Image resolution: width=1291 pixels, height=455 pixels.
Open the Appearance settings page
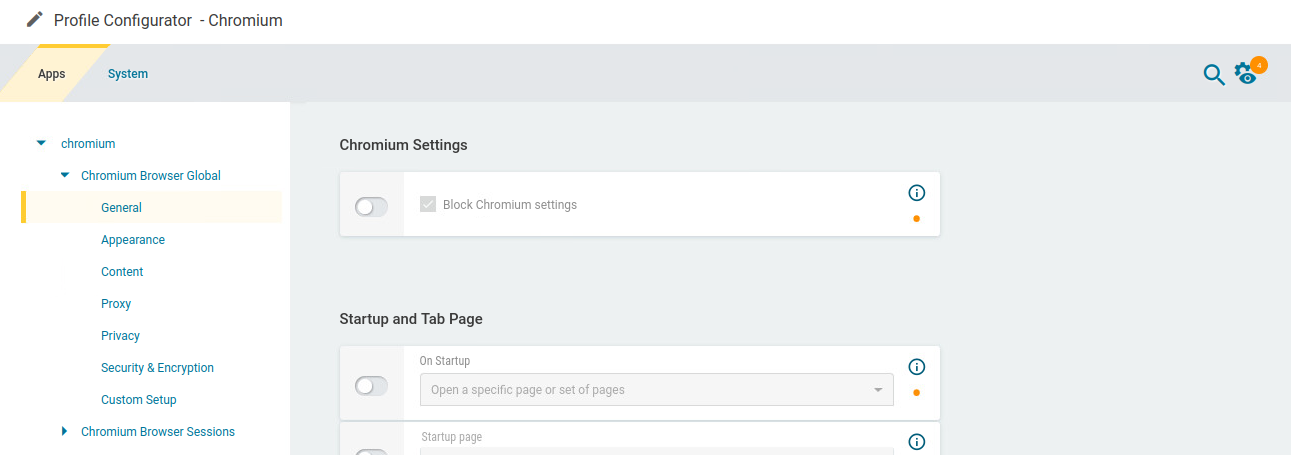pyautogui.click(x=133, y=240)
